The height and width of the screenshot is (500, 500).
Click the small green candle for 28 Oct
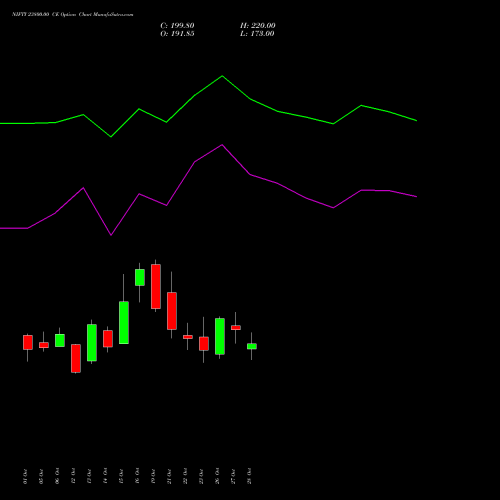252,346
